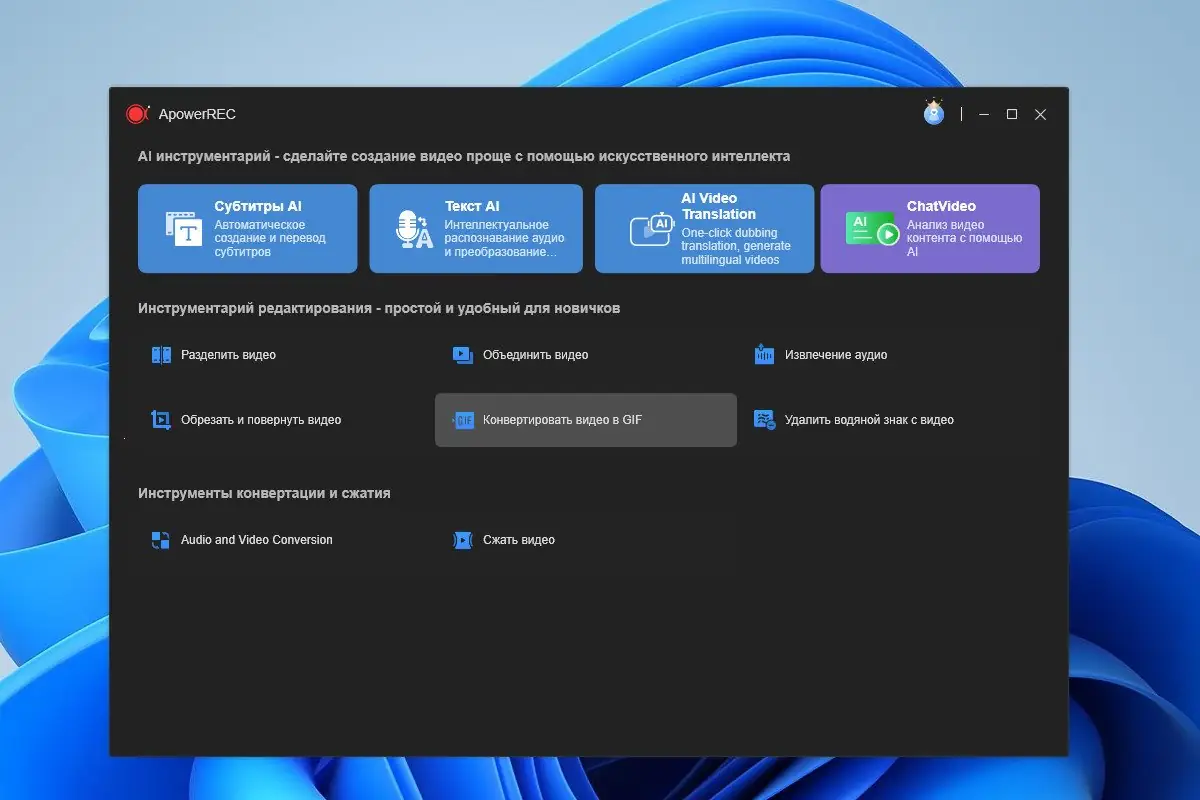Close the ApowerREC window
The height and width of the screenshot is (800, 1200).
pyautogui.click(x=1040, y=115)
